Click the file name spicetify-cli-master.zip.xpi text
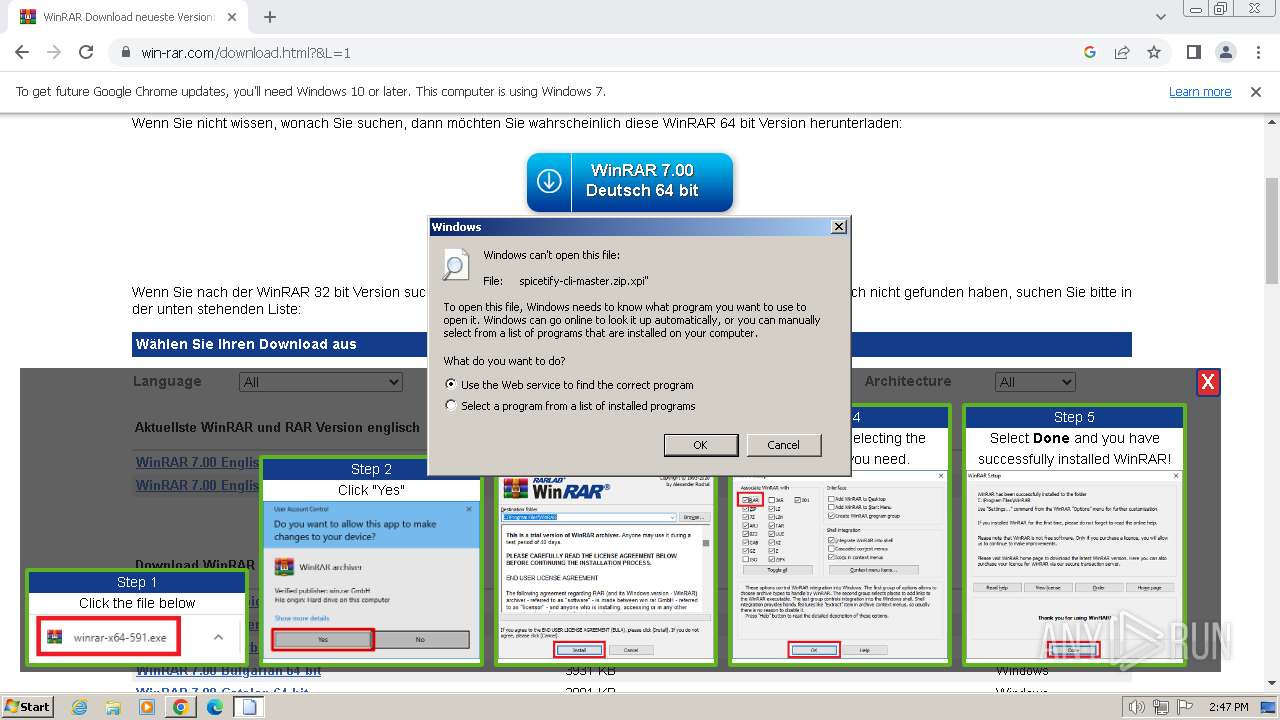1280x720 pixels. point(584,281)
